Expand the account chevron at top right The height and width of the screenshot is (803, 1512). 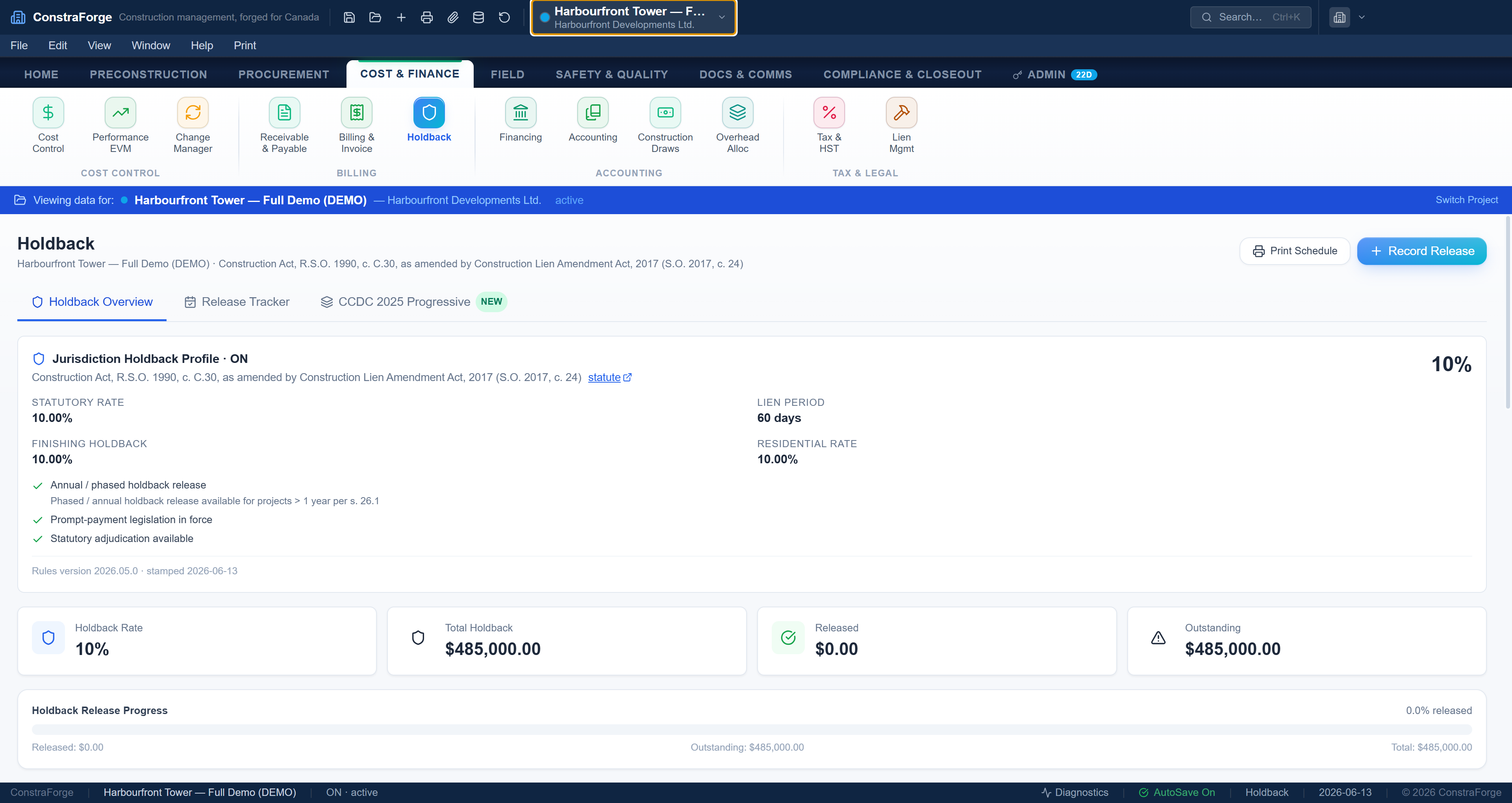[1362, 17]
